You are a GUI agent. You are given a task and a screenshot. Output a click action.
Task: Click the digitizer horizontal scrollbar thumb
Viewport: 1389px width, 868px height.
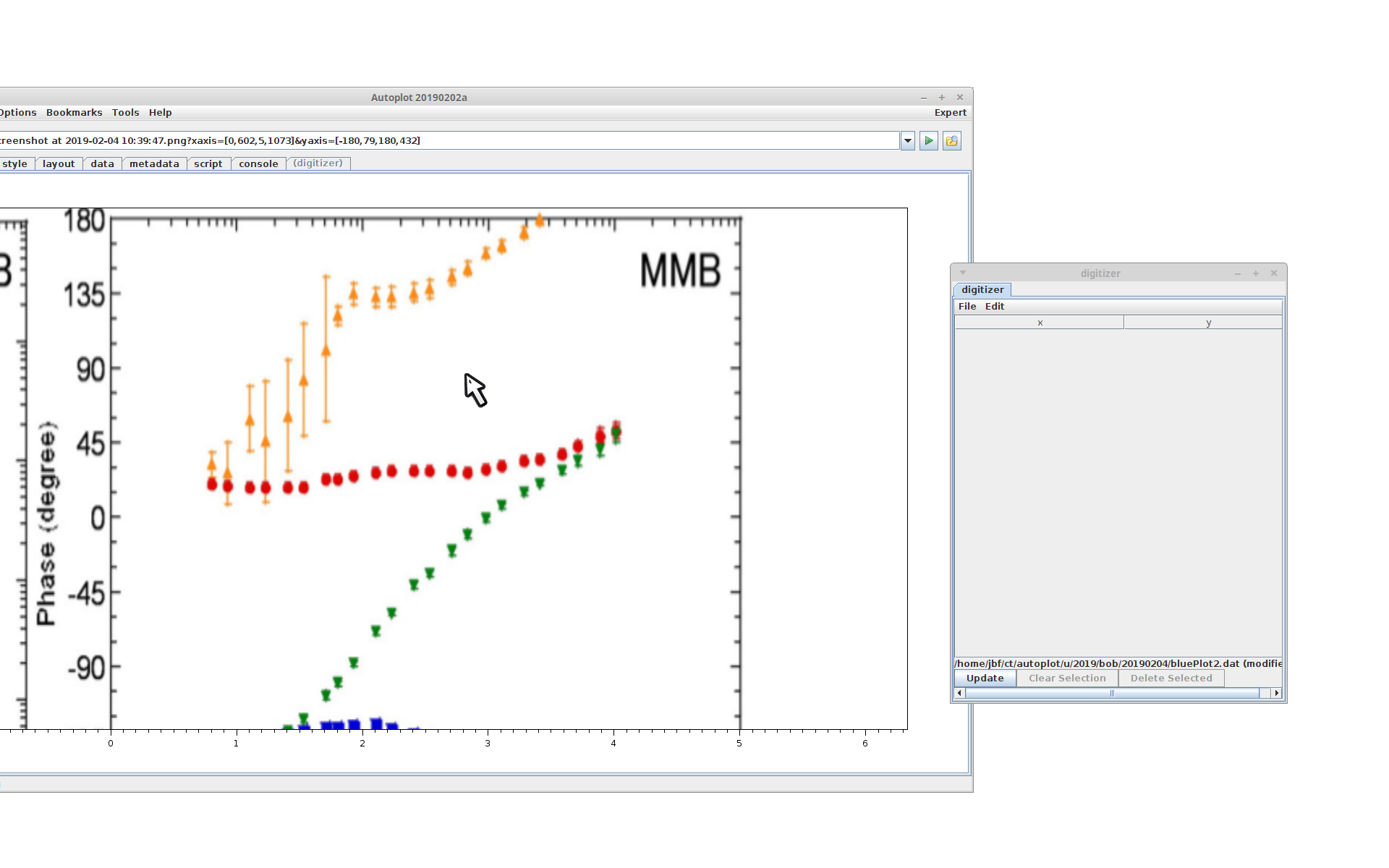pyautogui.click(x=1112, y=694)
